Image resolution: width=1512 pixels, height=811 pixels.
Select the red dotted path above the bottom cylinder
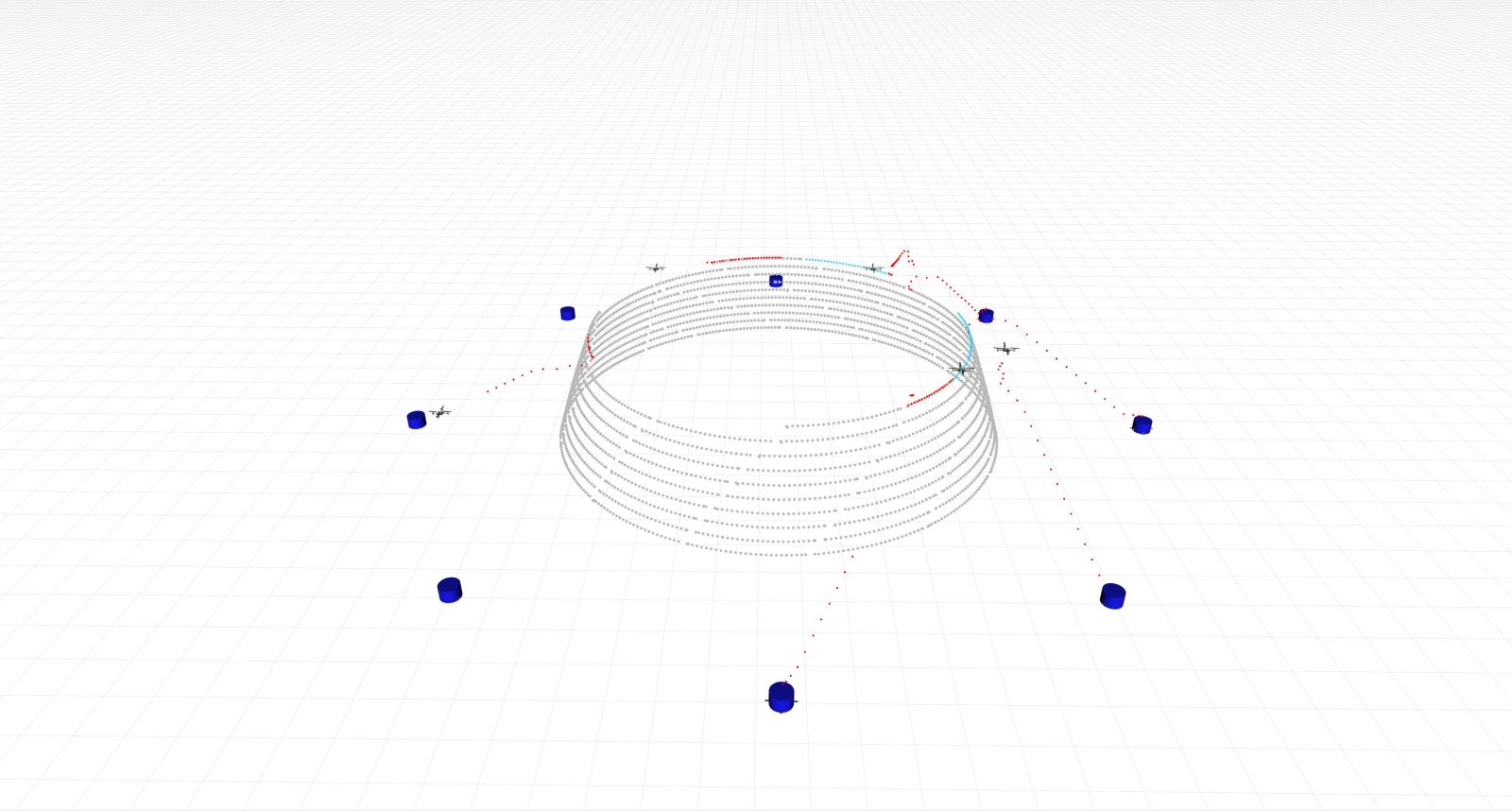[x=820, y=619]
